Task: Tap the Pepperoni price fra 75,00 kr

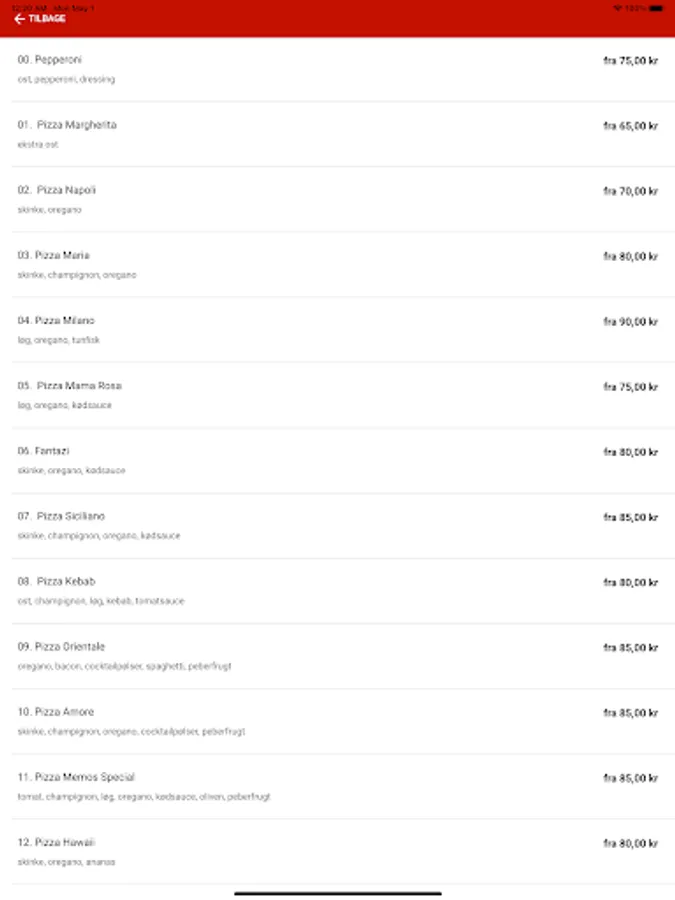Action: (x=630, y=61)
